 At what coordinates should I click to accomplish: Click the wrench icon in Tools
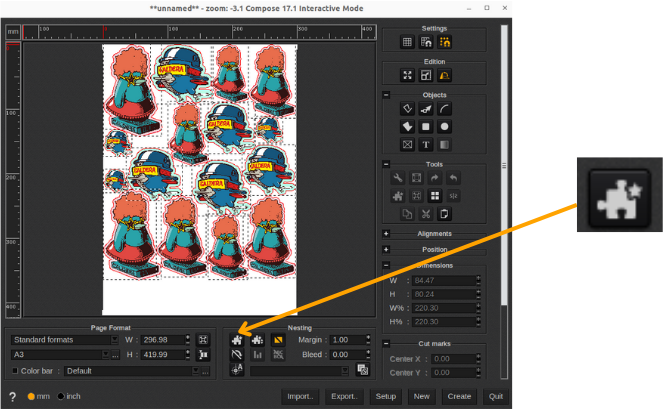[x=397, y=179]
